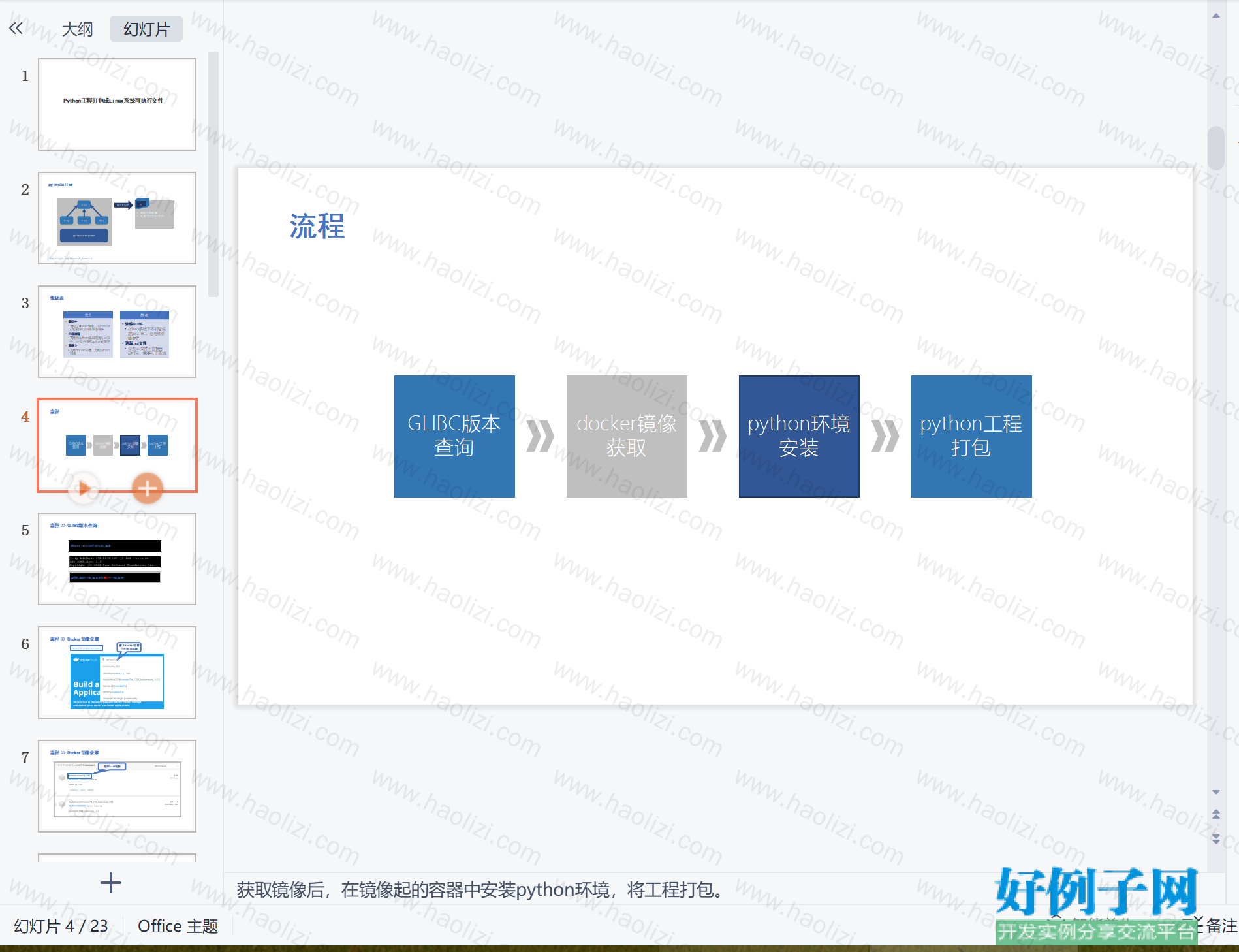Add a new slide with bottom plus icon
This screenshot has height=952, width=1239.
pyautogui.click(x=111, y=883)
